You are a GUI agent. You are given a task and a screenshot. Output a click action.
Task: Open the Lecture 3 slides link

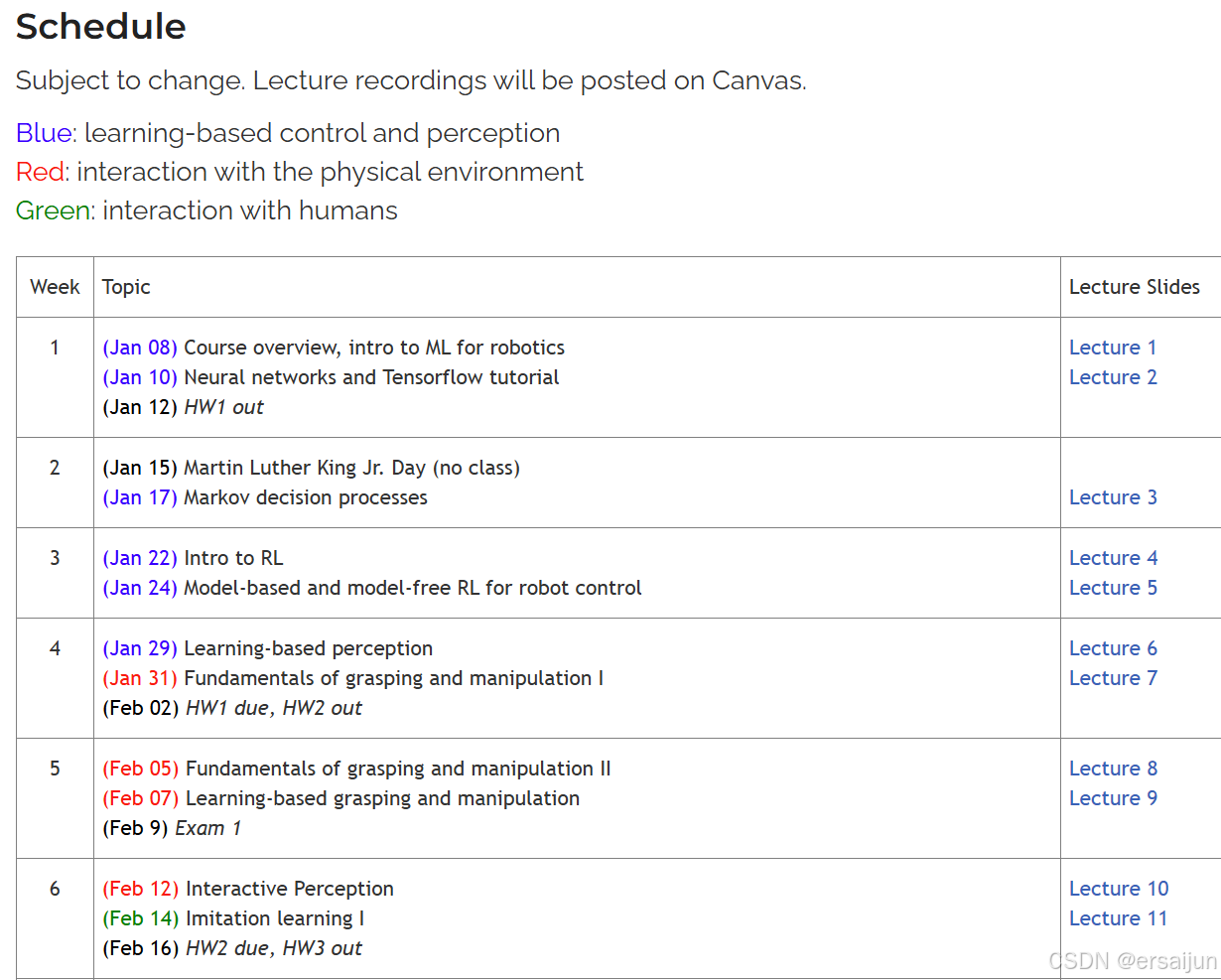tap(1112, 496)
